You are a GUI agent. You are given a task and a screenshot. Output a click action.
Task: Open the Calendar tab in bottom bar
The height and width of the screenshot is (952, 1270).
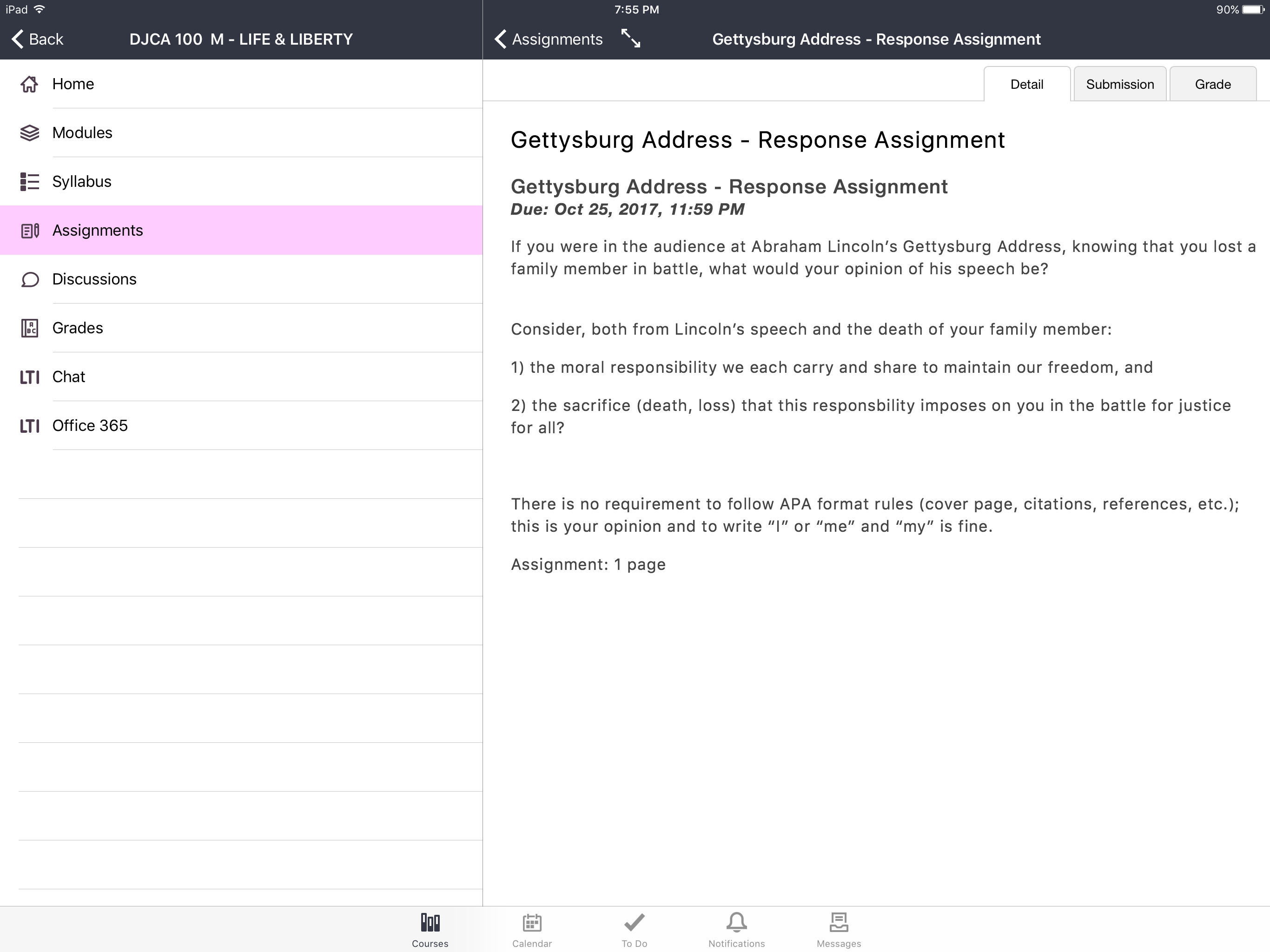(532, 930)
